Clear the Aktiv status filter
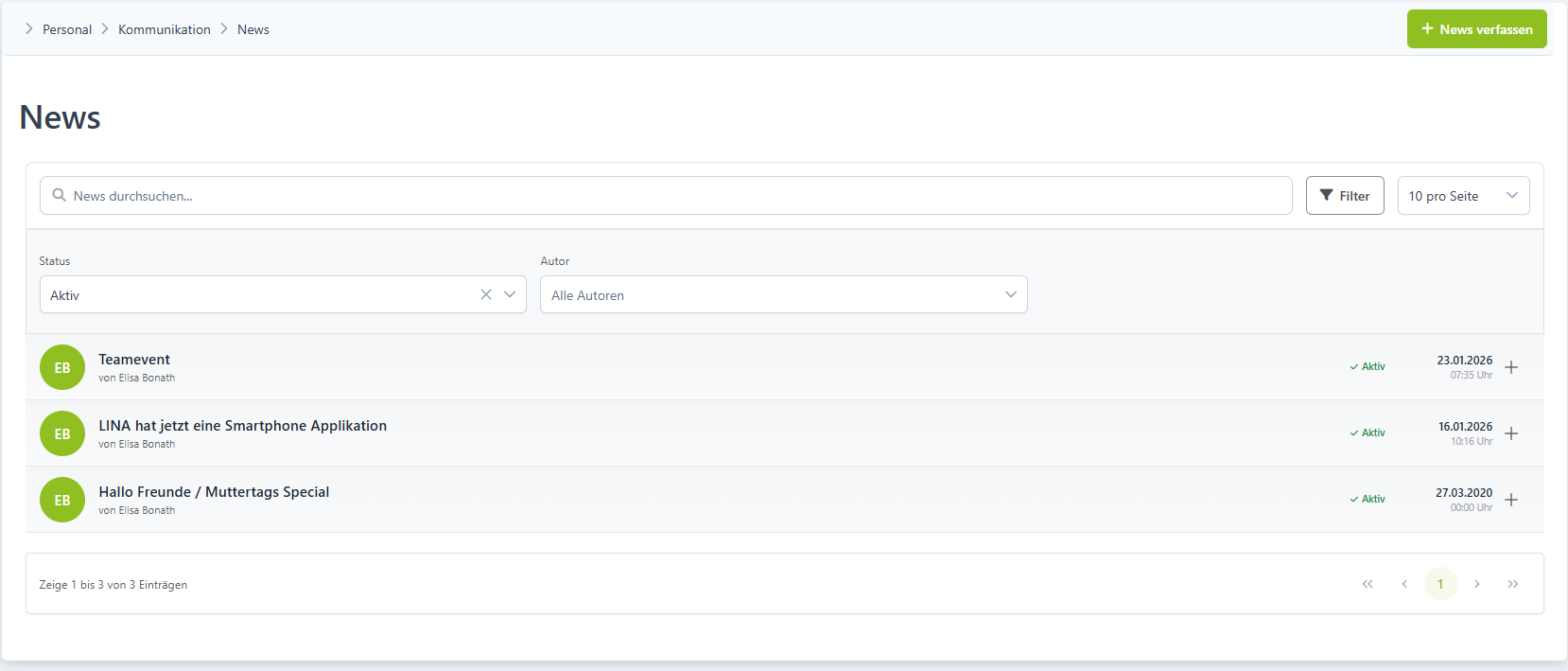Image resolution: width=1568 pixels, height=671 pixels. pyautogui.click(x=486, y=294)
